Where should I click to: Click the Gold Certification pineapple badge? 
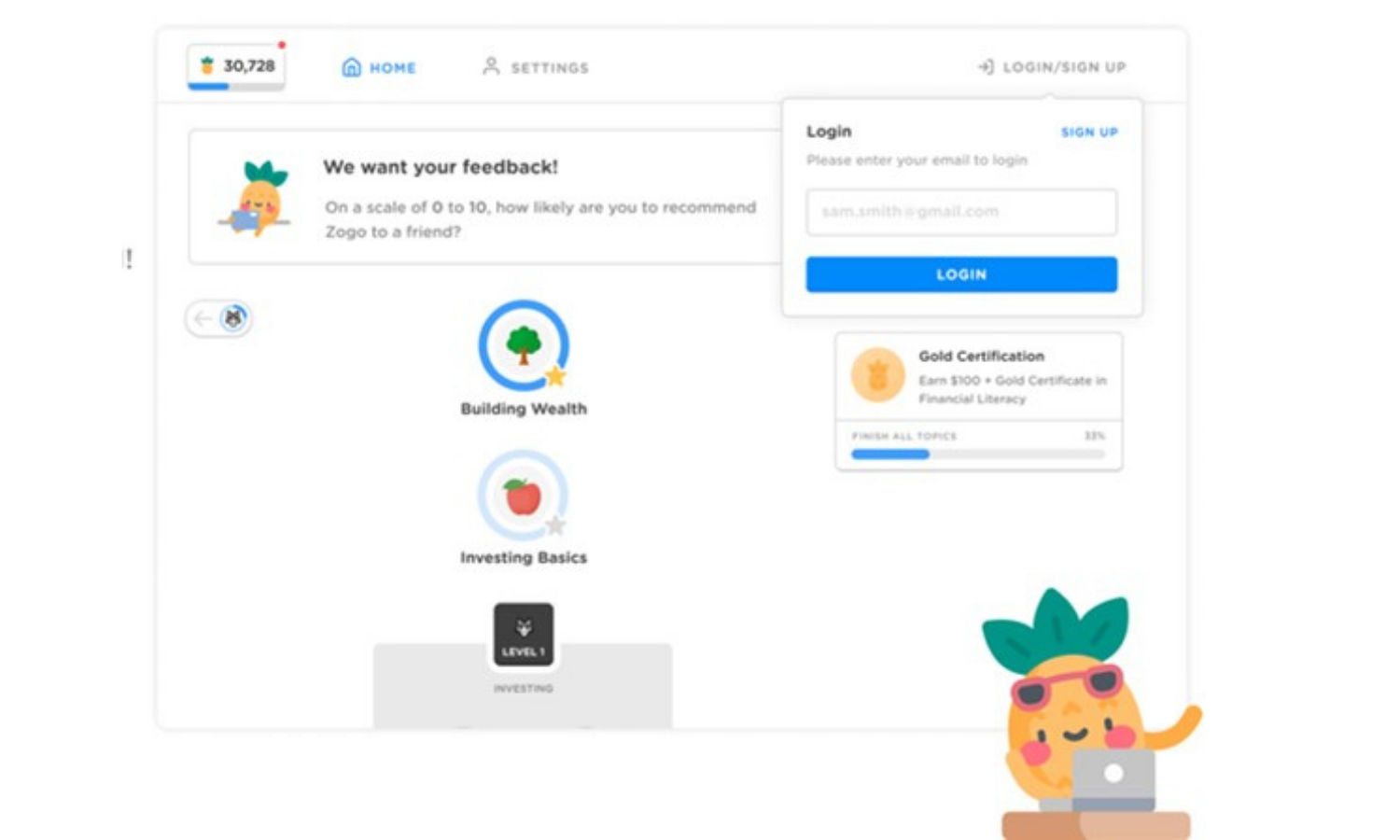[878, 375]
